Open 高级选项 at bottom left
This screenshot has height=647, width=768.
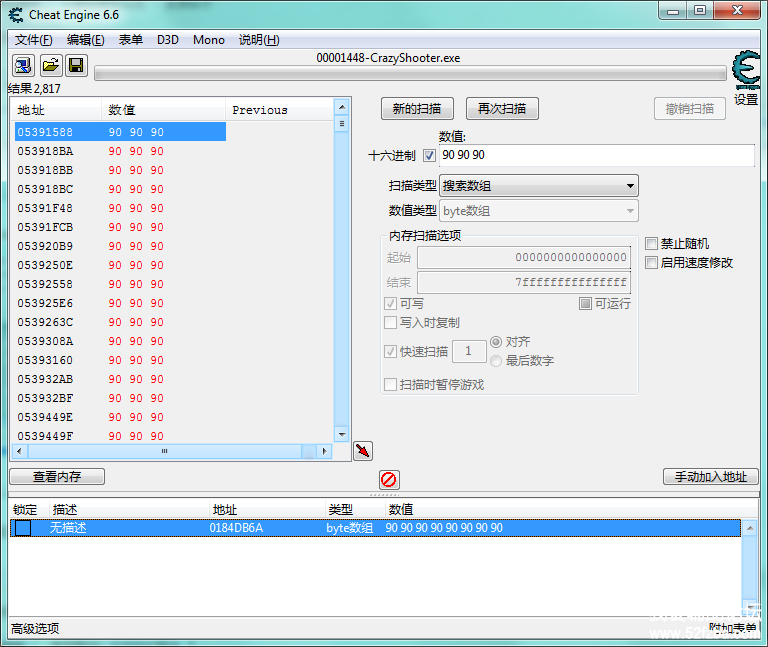35,628
